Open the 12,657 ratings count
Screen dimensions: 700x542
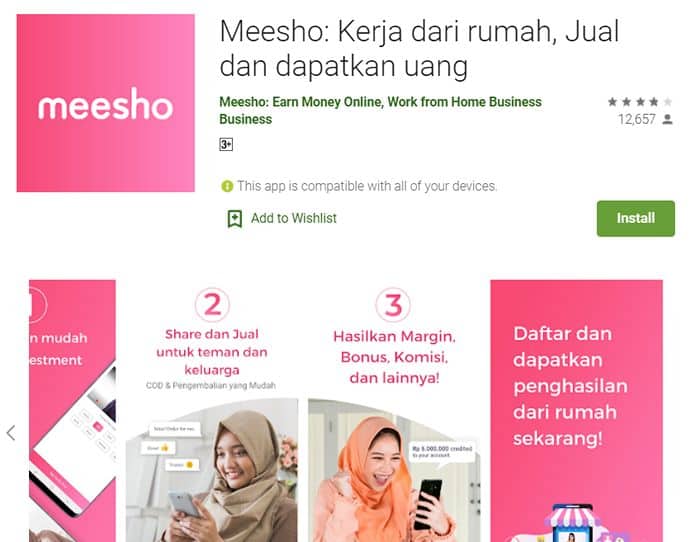[x=637, y=119]
